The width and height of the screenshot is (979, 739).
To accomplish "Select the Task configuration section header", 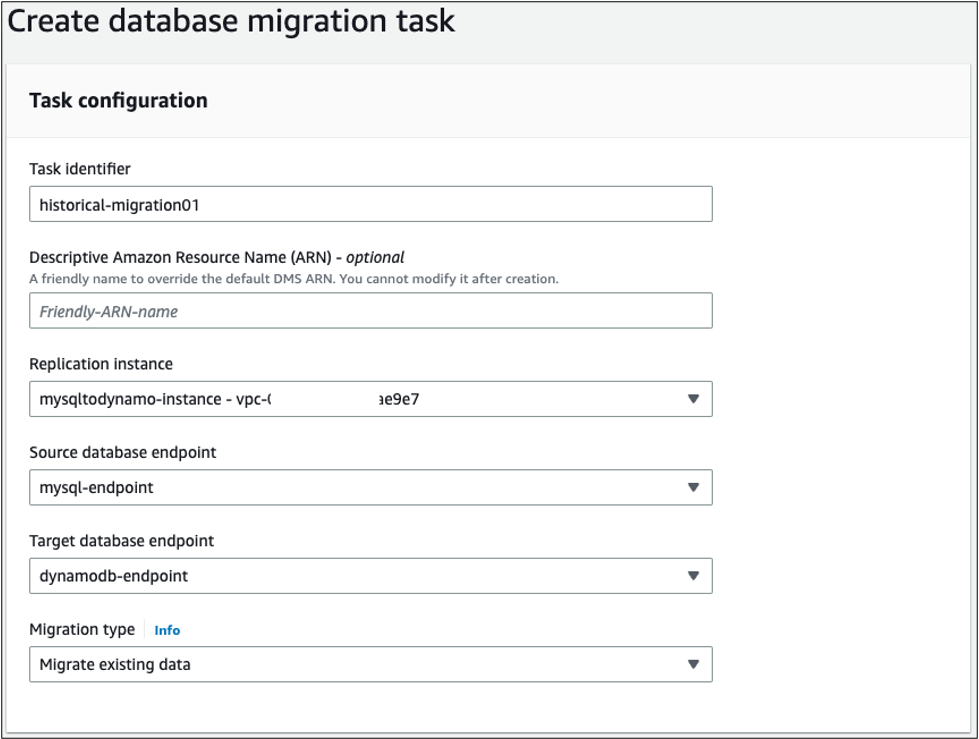I will pyautogui.click(x=118, y=100).
